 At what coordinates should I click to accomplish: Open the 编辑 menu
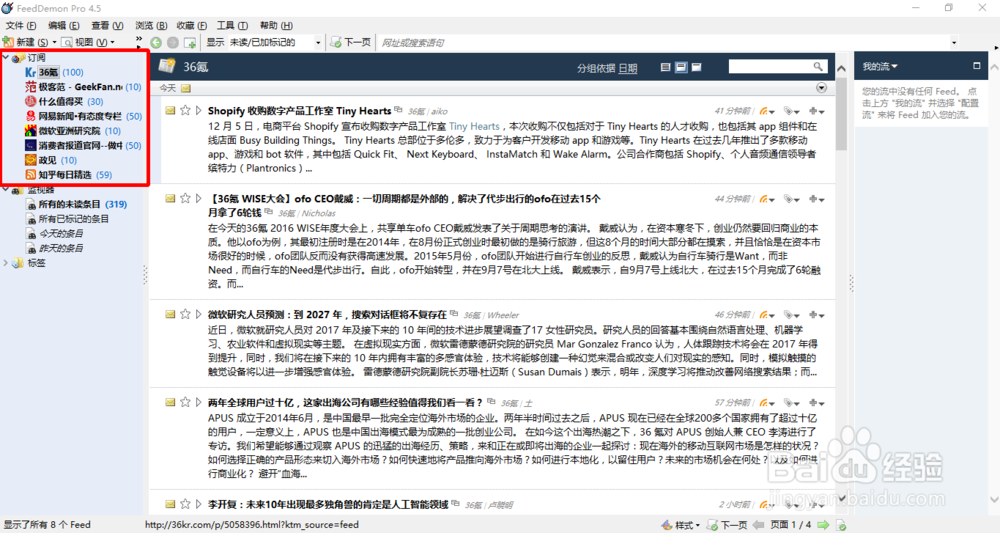pyautogui.click(x=64, y=26)
